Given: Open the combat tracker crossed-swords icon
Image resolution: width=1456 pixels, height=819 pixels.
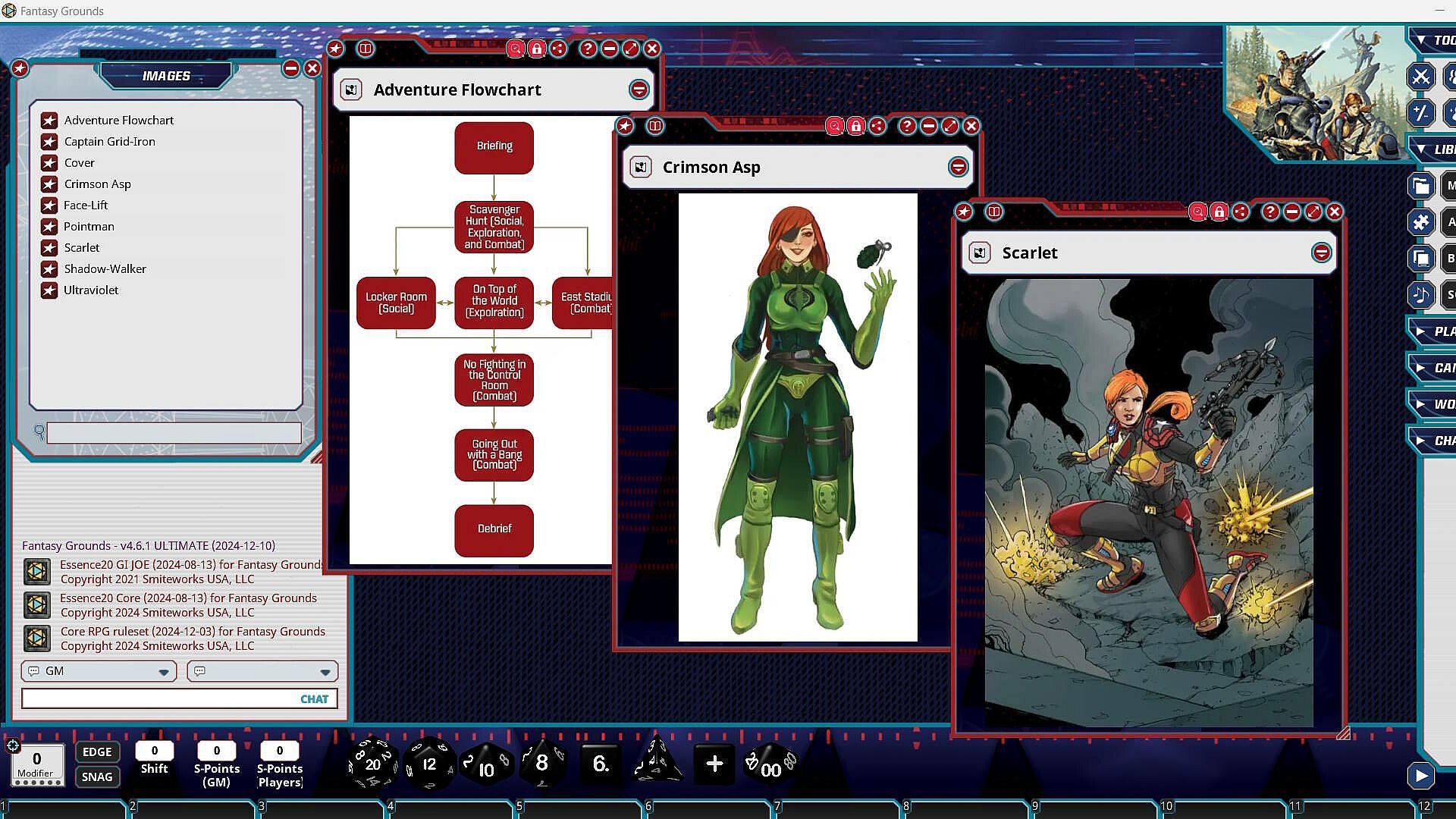Looking at the screenshot, I should pyautogui.click(x=1420, y=77).
